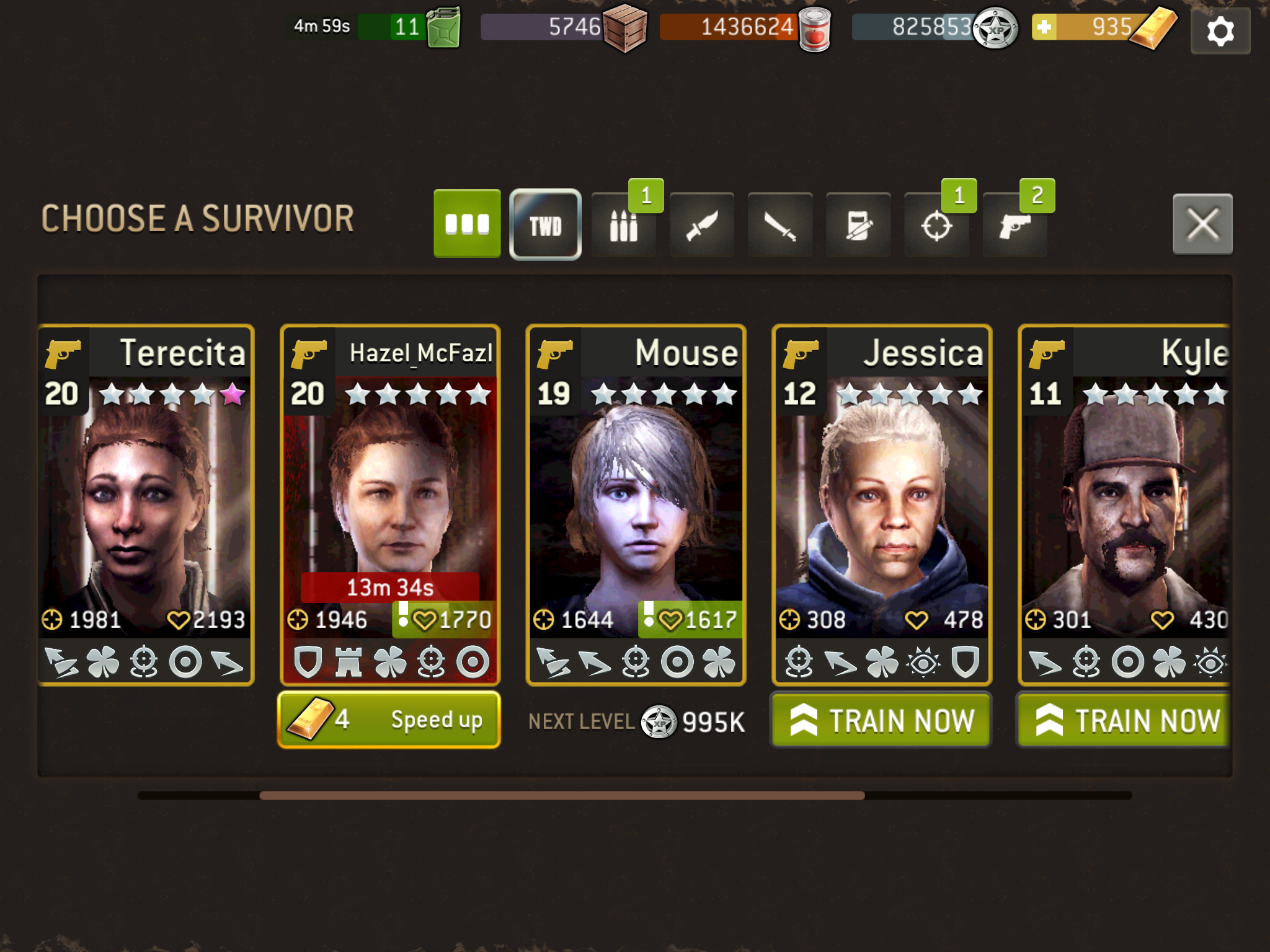This screenshot has width=1270, height=952.
Task: Click Speed up for 4 gold
Action: pos(389,720)
